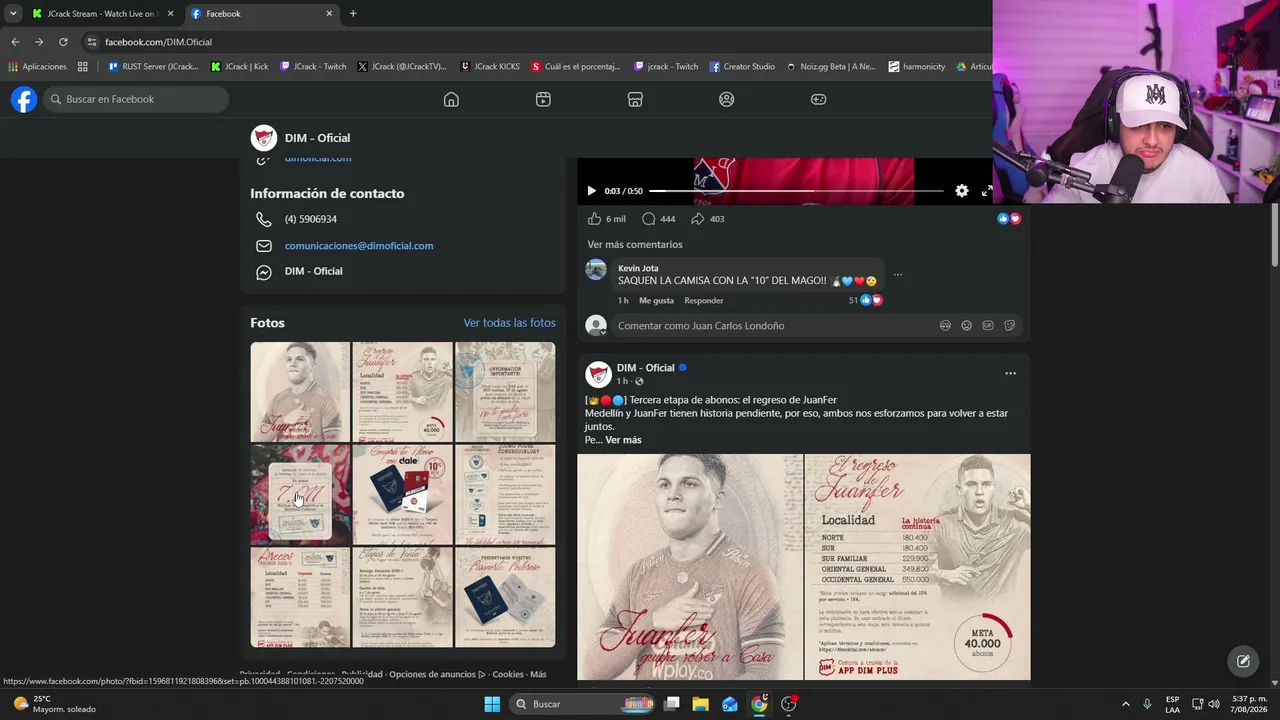Open the JuanFer post image on the left
Screen dimensions: 1280x720
click(690, 567)
